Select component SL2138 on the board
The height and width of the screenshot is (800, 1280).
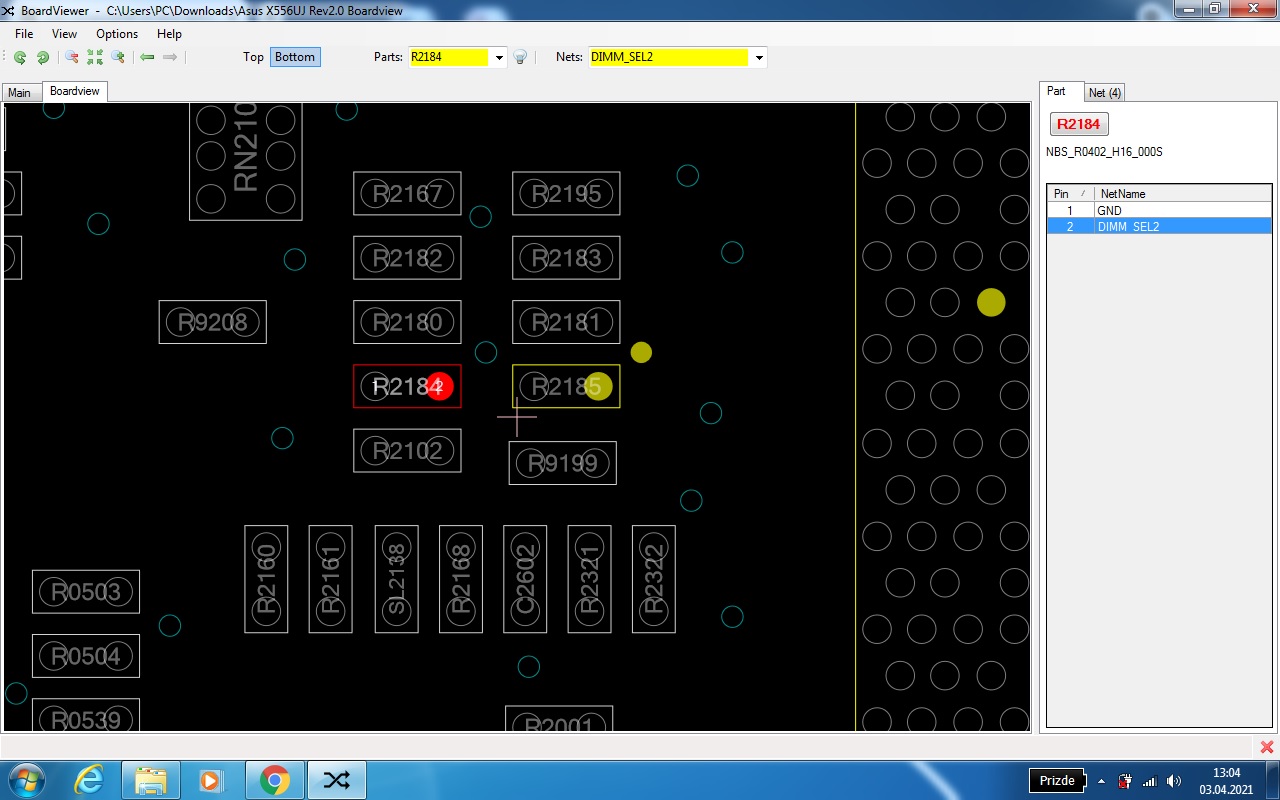396,579
